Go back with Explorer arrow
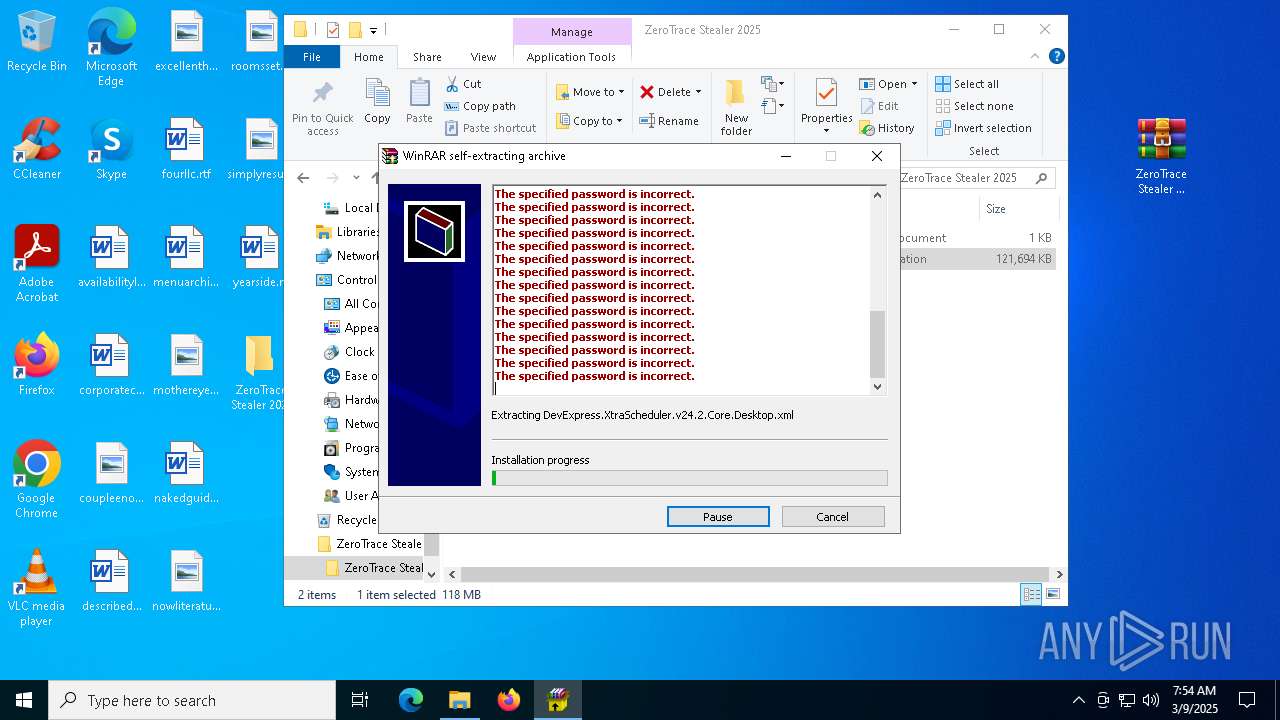The height and width of the screenshot is (720, 1280). click(x=304, y=178)
